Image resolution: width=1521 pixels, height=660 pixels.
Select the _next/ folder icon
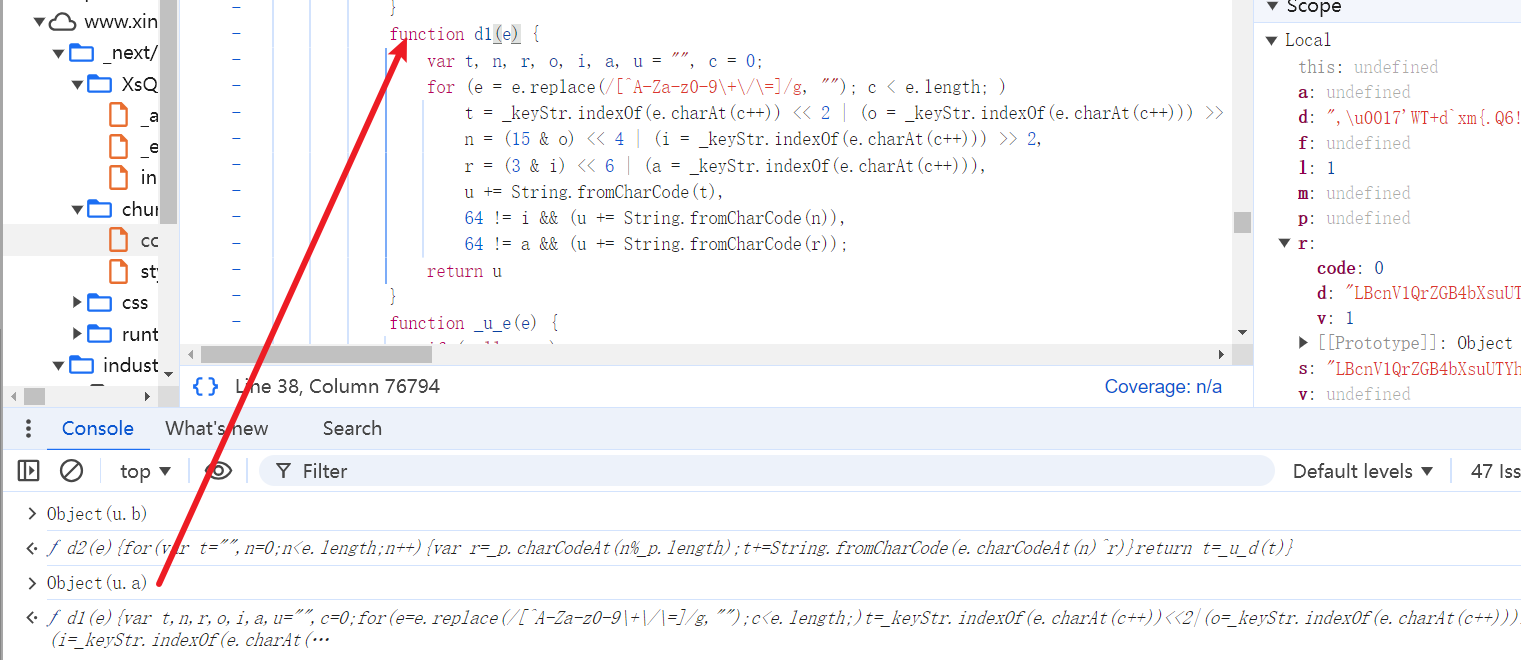(82, 53)
